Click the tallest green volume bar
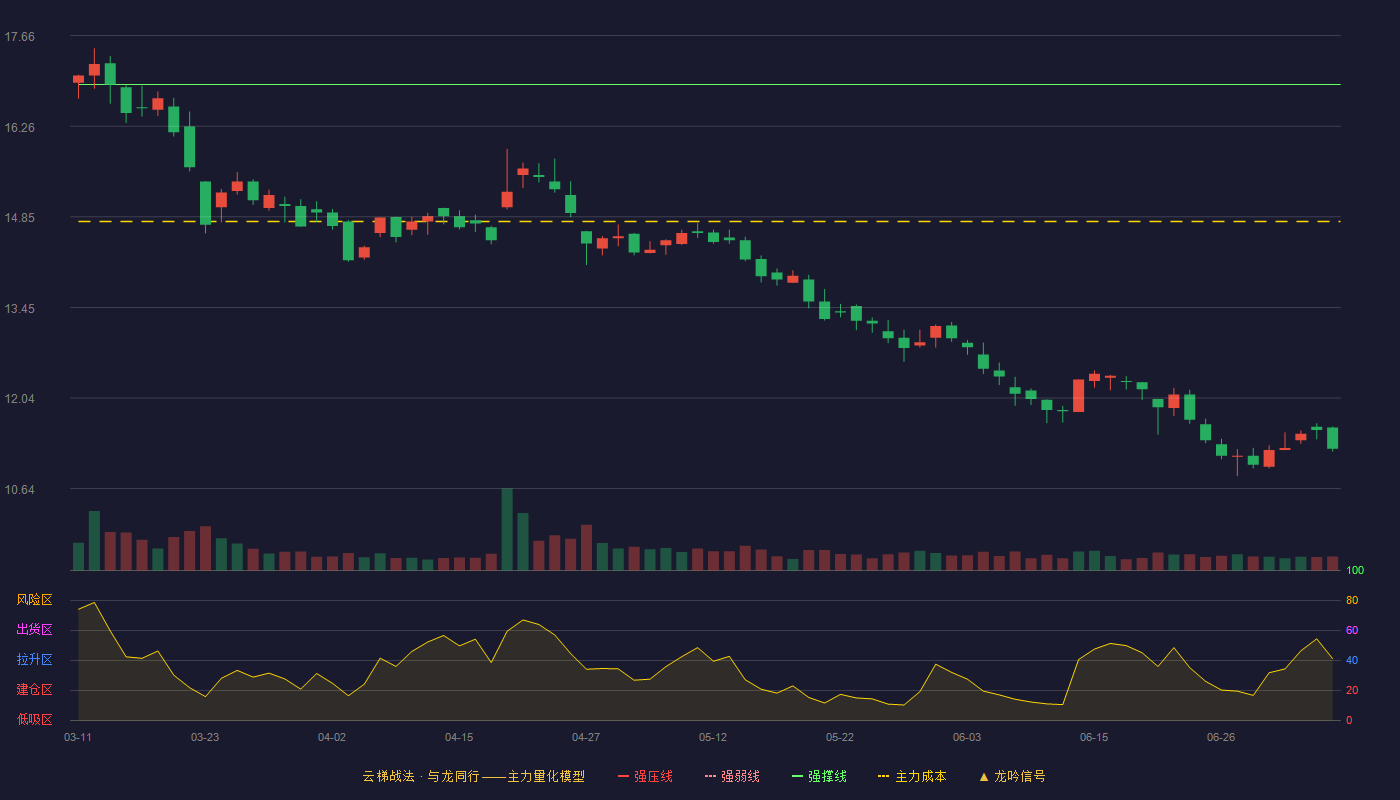Image resolution: width=1400 pixels, height=800 pixels. coord(507,530)
